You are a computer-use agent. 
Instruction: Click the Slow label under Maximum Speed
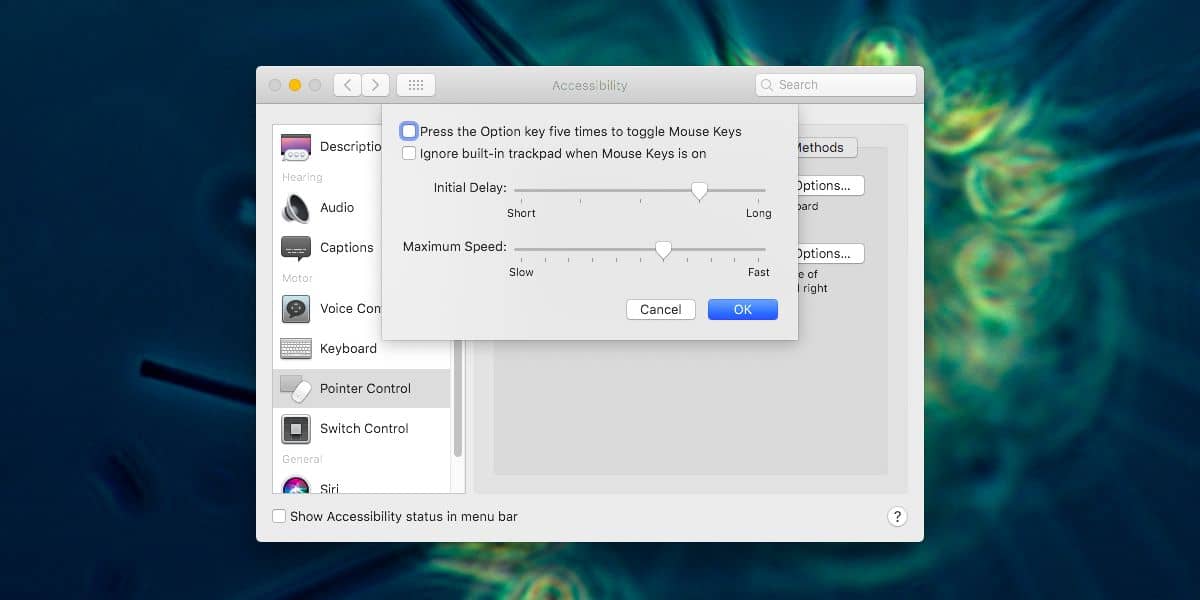(521, 272)
